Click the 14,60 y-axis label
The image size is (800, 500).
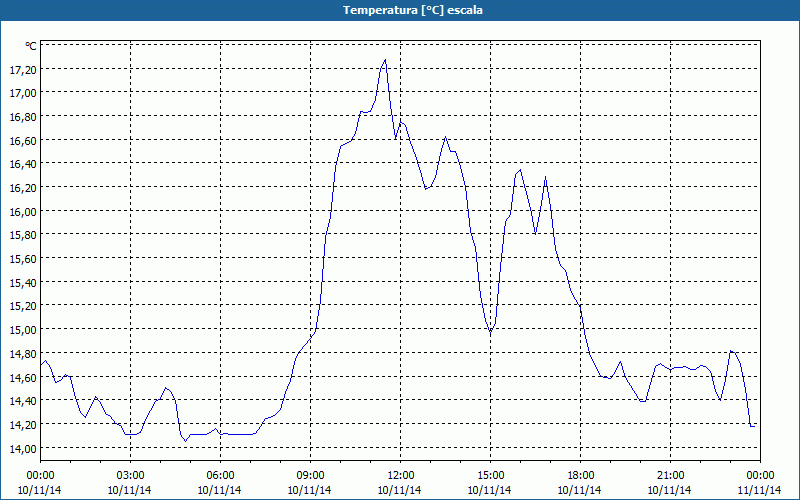(23, 378)
